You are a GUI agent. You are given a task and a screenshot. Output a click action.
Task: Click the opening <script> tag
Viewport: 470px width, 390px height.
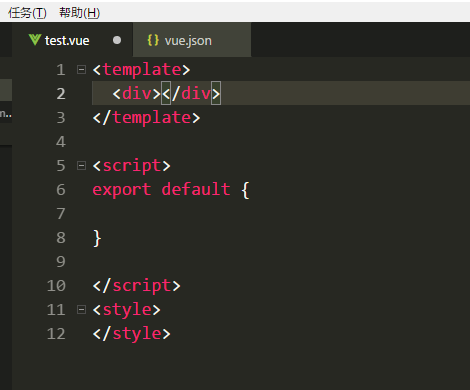(x=131, y=166)
